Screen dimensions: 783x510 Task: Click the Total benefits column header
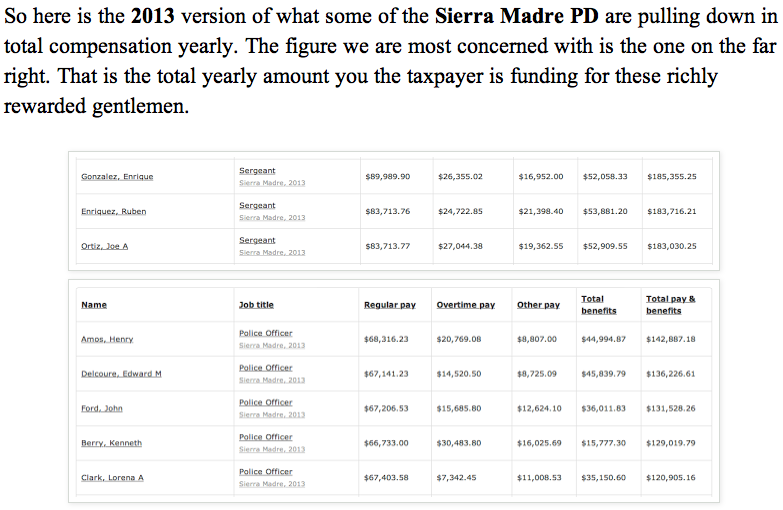coord(598,304)
